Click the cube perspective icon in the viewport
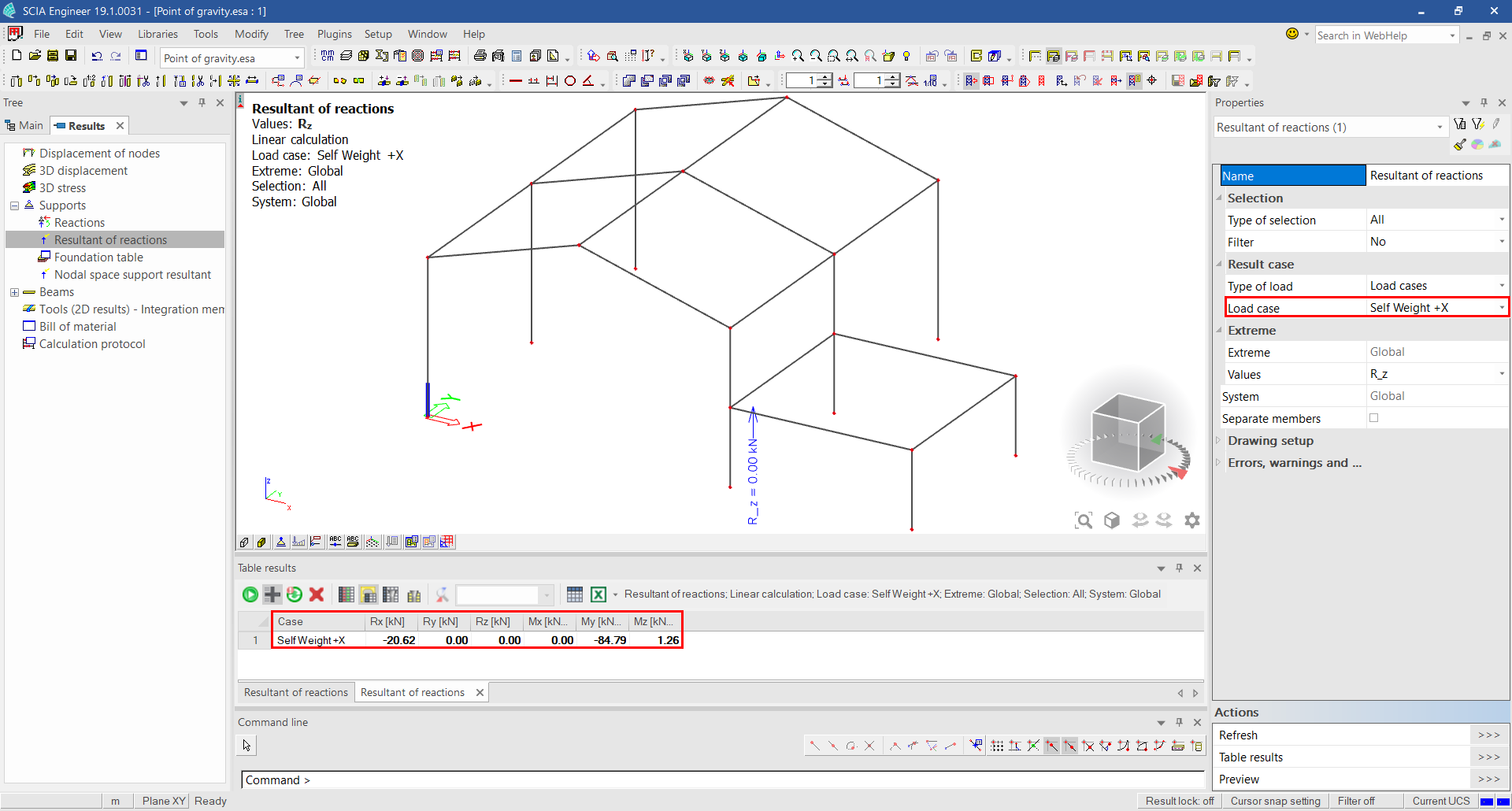Image resolution: width=1512 pixels, height=811 pixels. point(1112,520)
